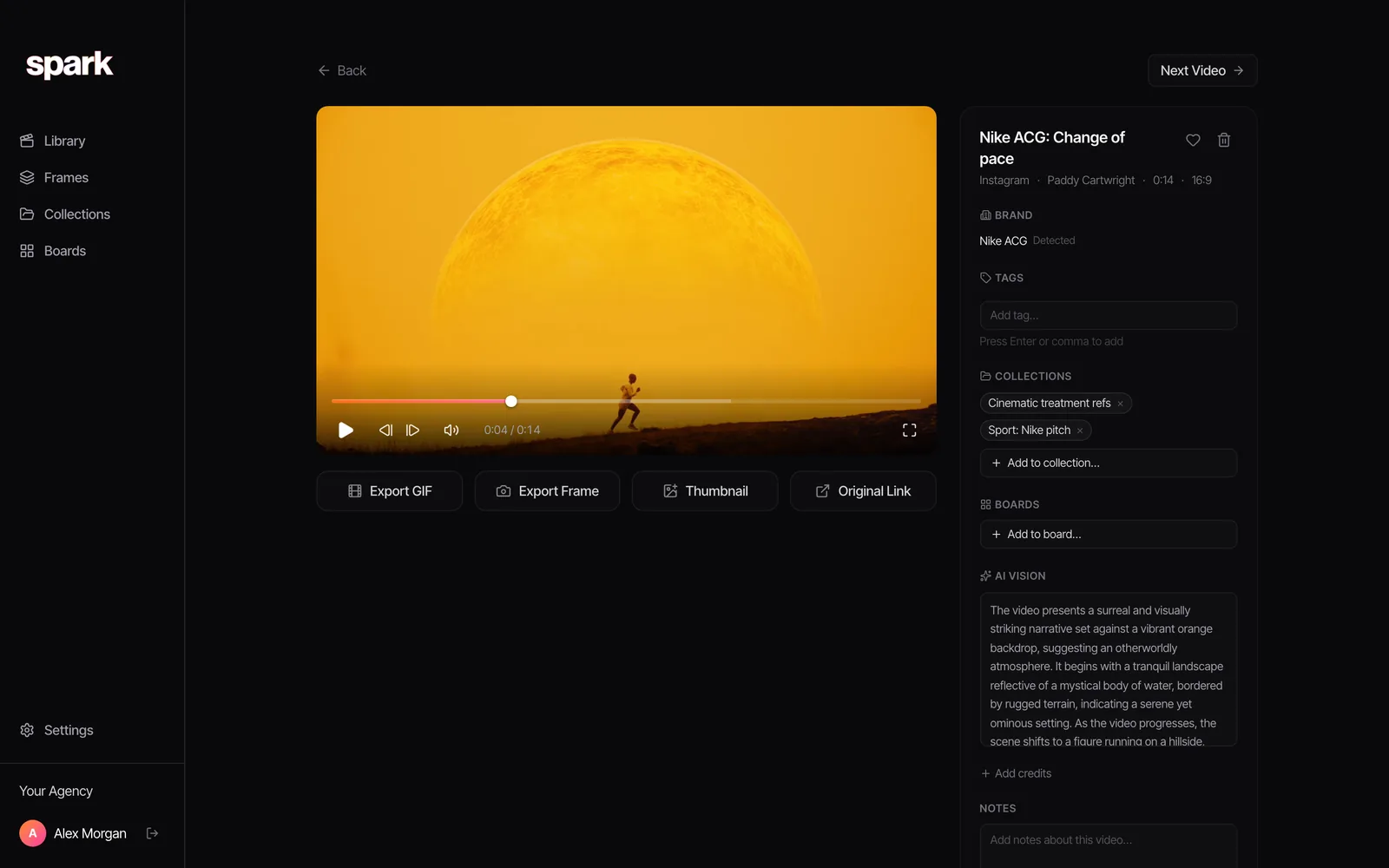Open Add to board dropdown
Screen dimensions: 1389x868
(1109, 534)
